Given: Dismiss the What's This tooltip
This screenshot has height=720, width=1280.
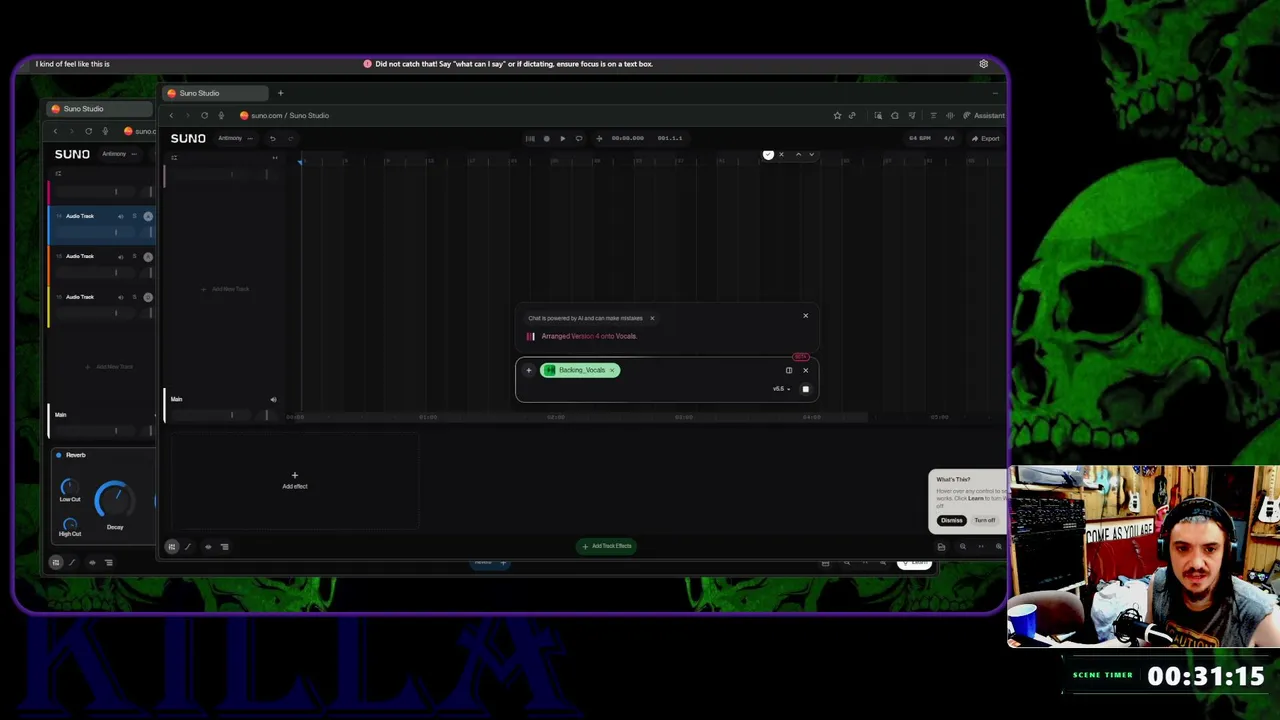Looking at the screenshot, I should click(x=951, y=520).
